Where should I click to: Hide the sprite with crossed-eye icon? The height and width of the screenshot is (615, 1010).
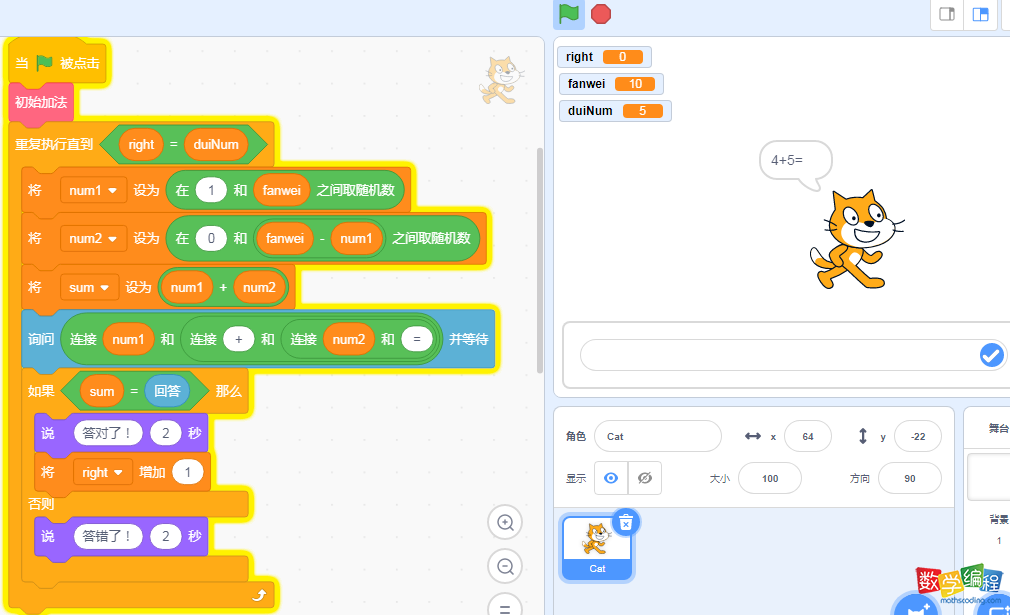click(x=645, y=478)
